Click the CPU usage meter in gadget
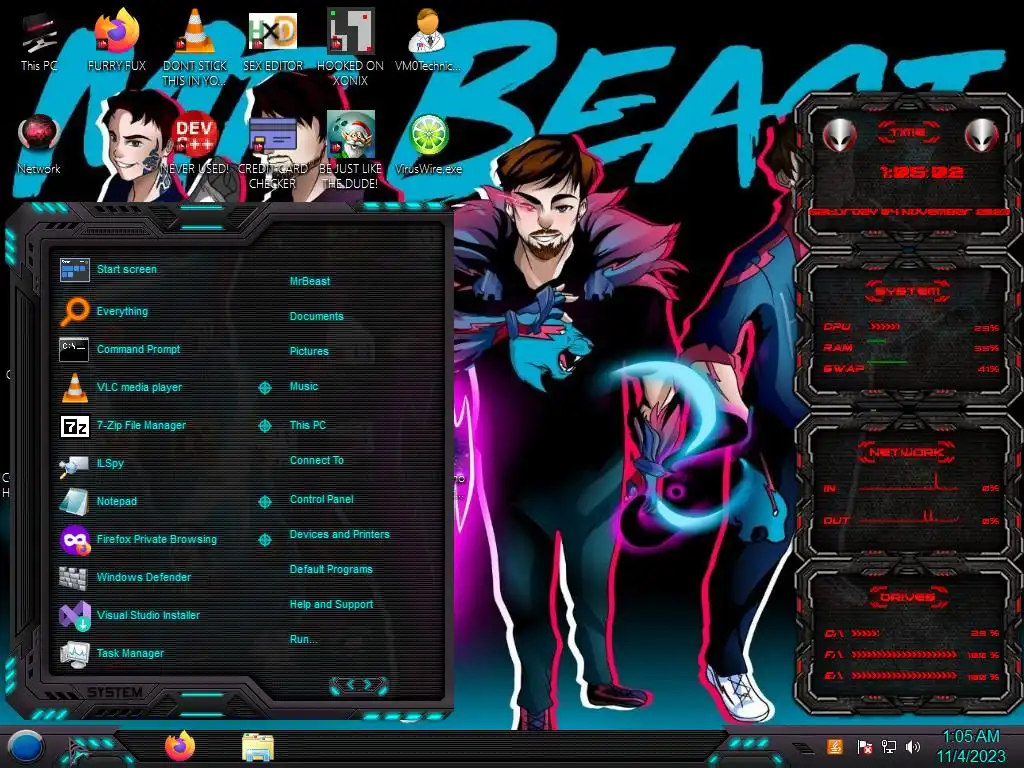Image resolution: width=1024 pixels, height=768 pixels. pyautogui.click(x=884, y=327)
